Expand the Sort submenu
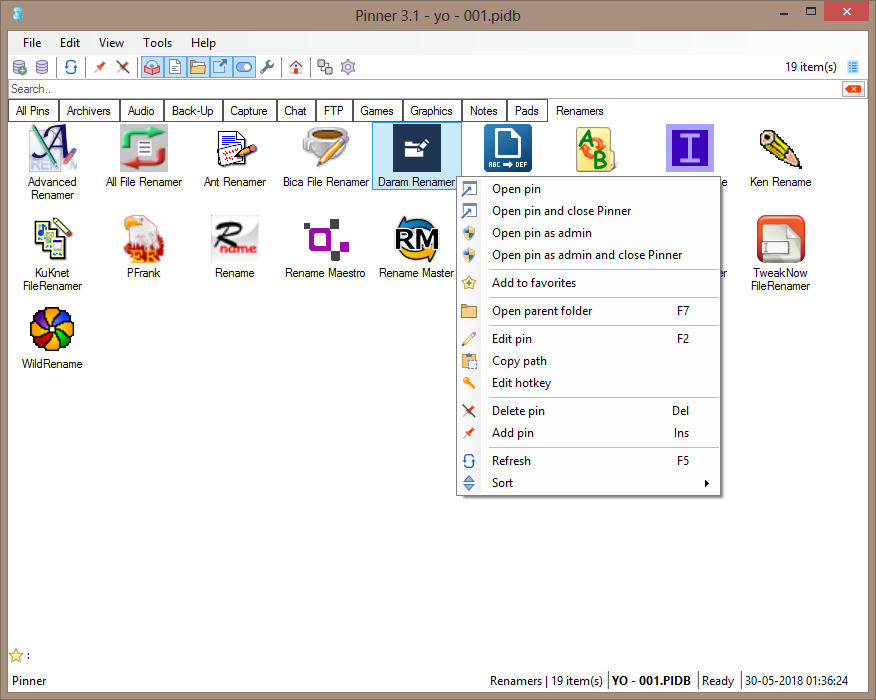 click(588, 483)
